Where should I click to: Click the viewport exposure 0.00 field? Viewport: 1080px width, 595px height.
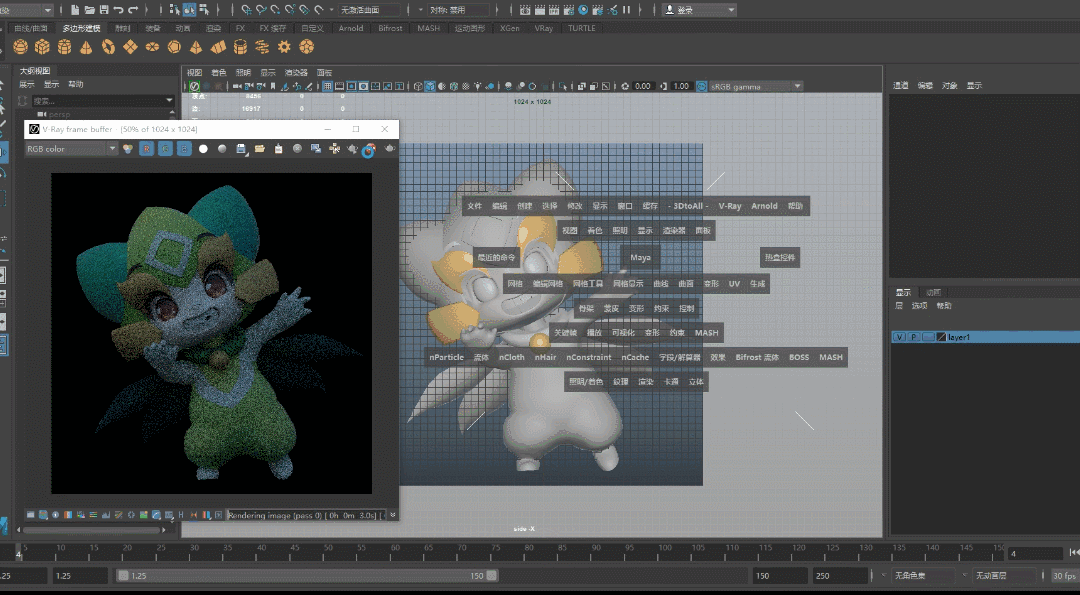pyautogui.click(x=643, y=86)
